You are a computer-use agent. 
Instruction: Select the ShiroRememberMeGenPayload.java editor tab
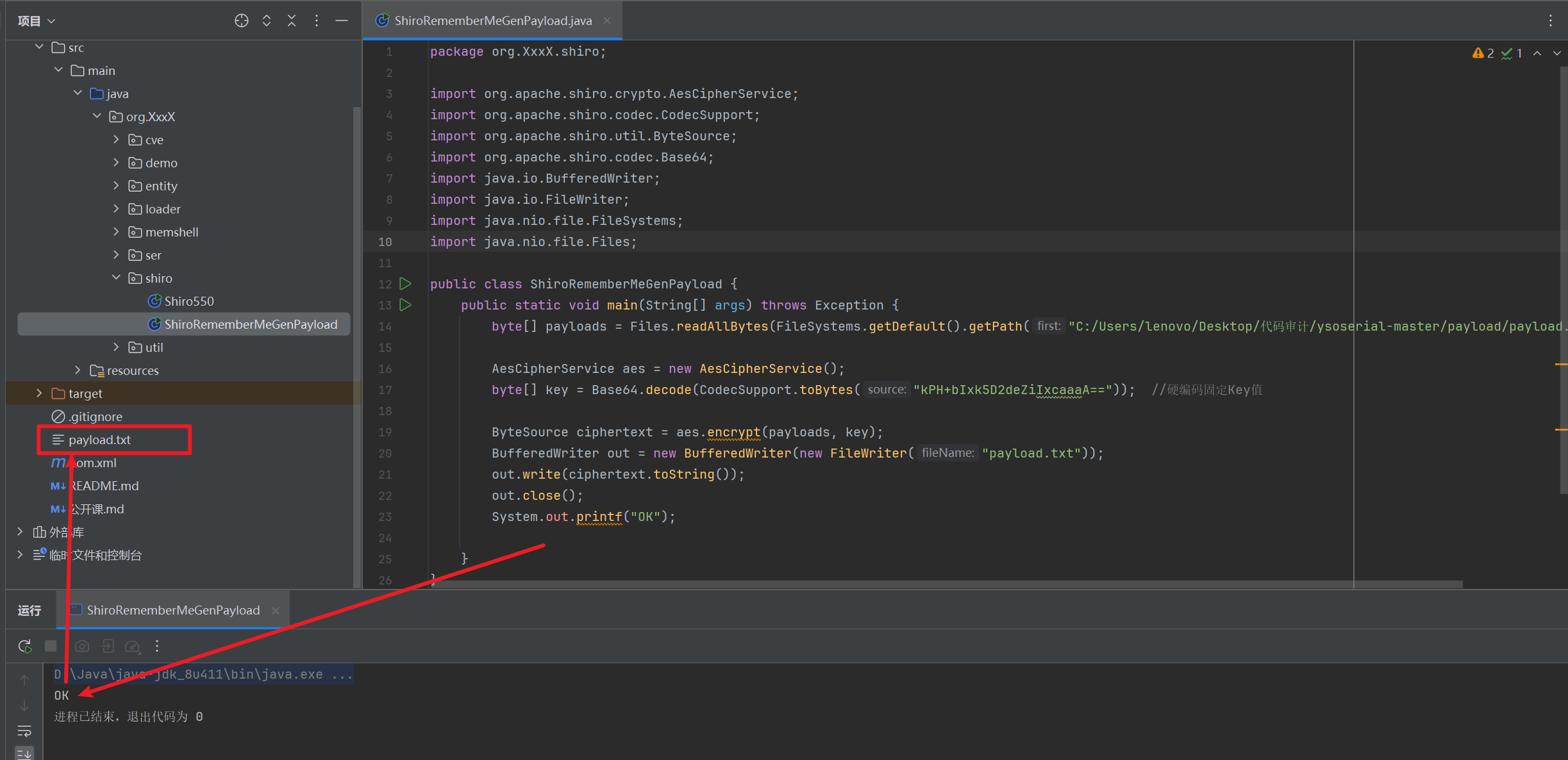[x=492, y=21]
